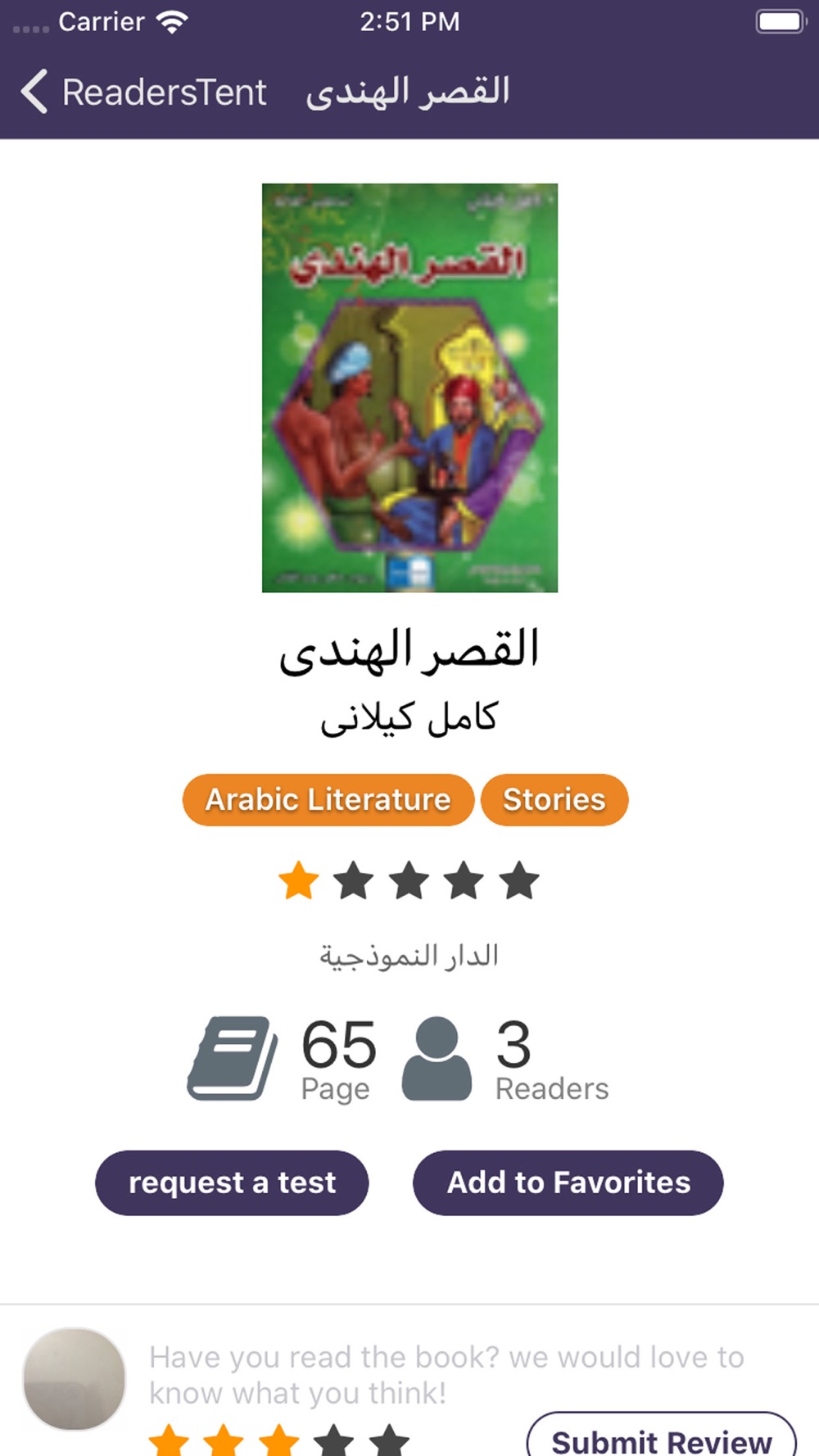819x1456 pixels.
Task: Click the second book rating star
Action: point(354,881)
